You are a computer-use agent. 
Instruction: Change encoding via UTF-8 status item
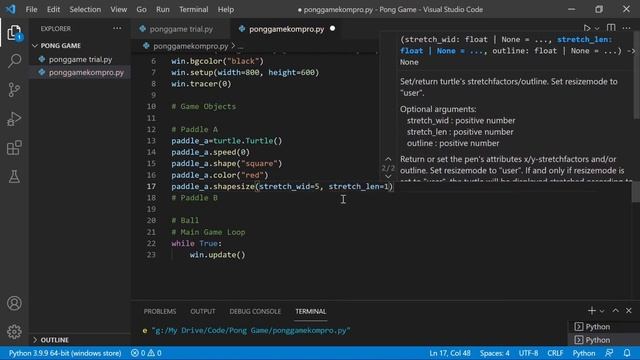point(528,353)
